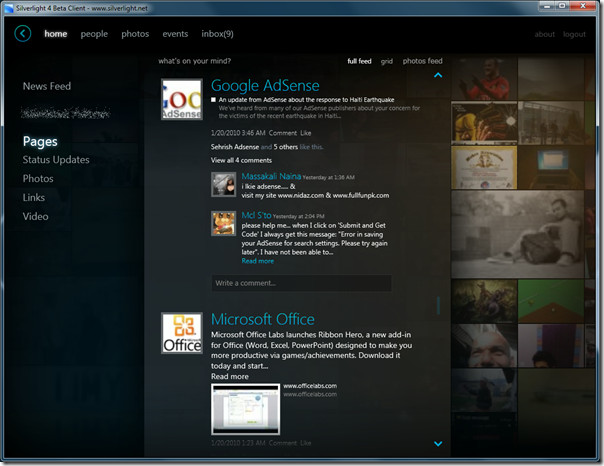
Task: Switch to the photos tab
Action: pos(135,34)
